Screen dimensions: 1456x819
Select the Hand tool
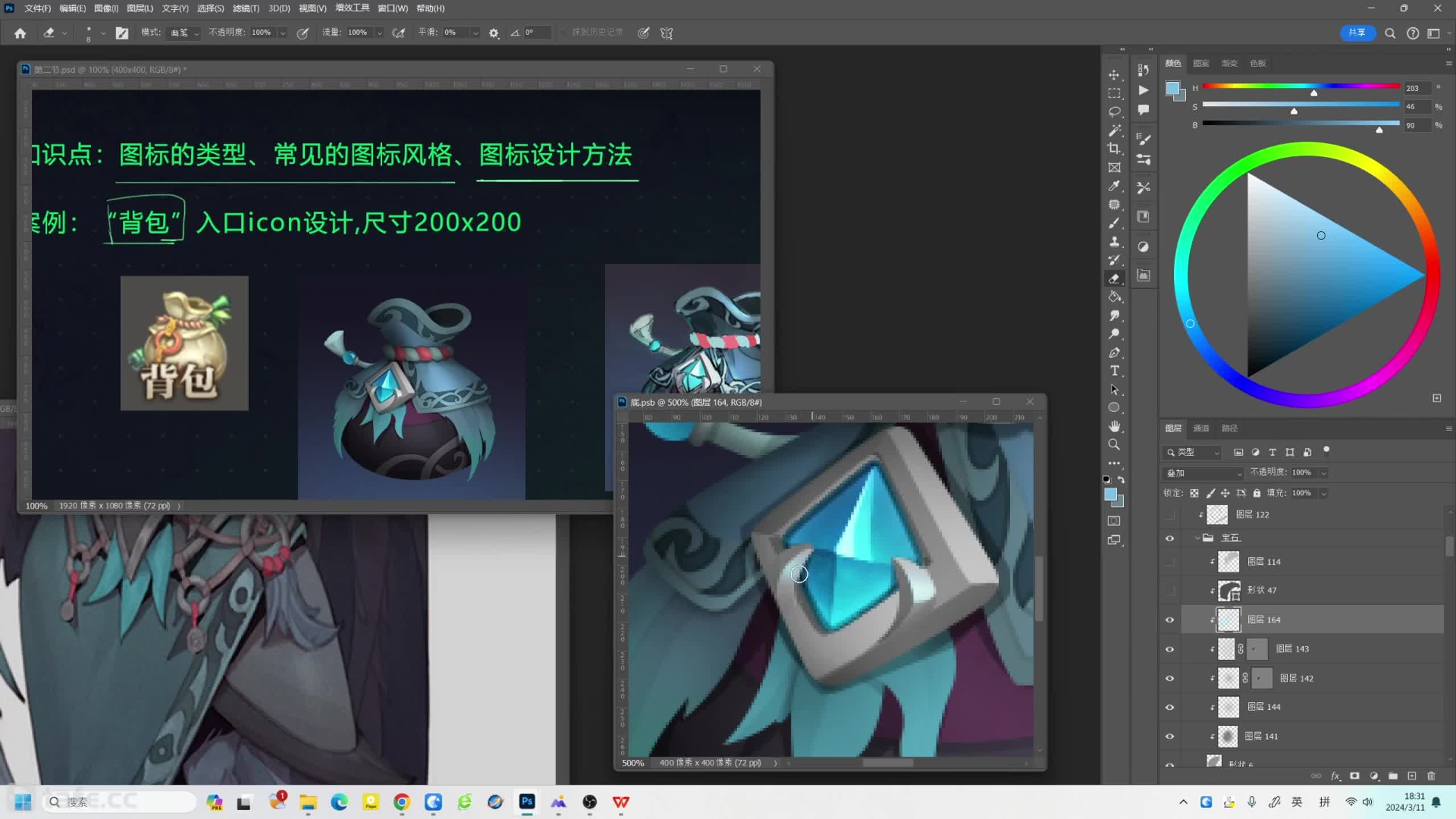point(1114,426)
